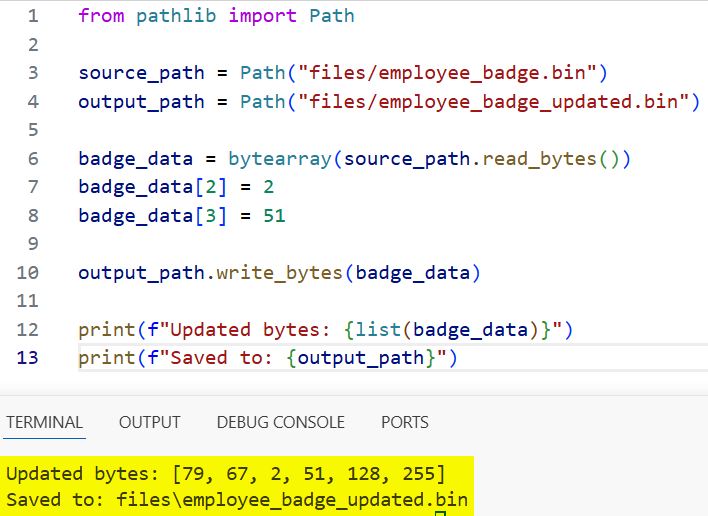708x516 pixels.
Task: Open the DEBUG CONSOLE tab
Action: pyautogui.click(x=280, y=422)
